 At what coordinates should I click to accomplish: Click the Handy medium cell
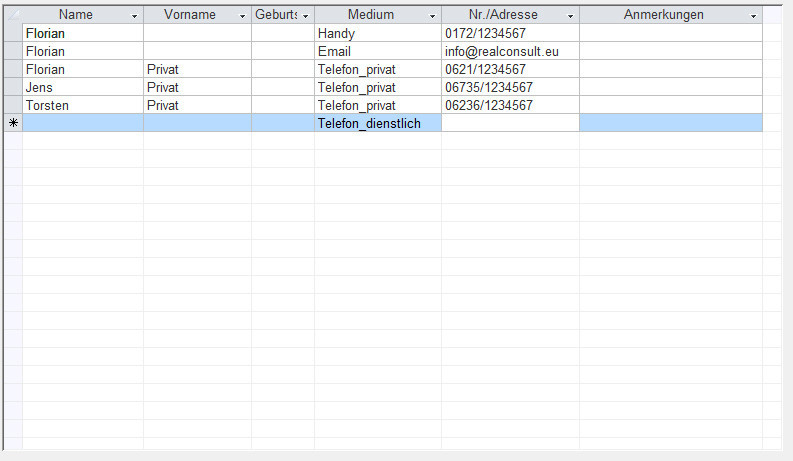[x=378, y=33]
